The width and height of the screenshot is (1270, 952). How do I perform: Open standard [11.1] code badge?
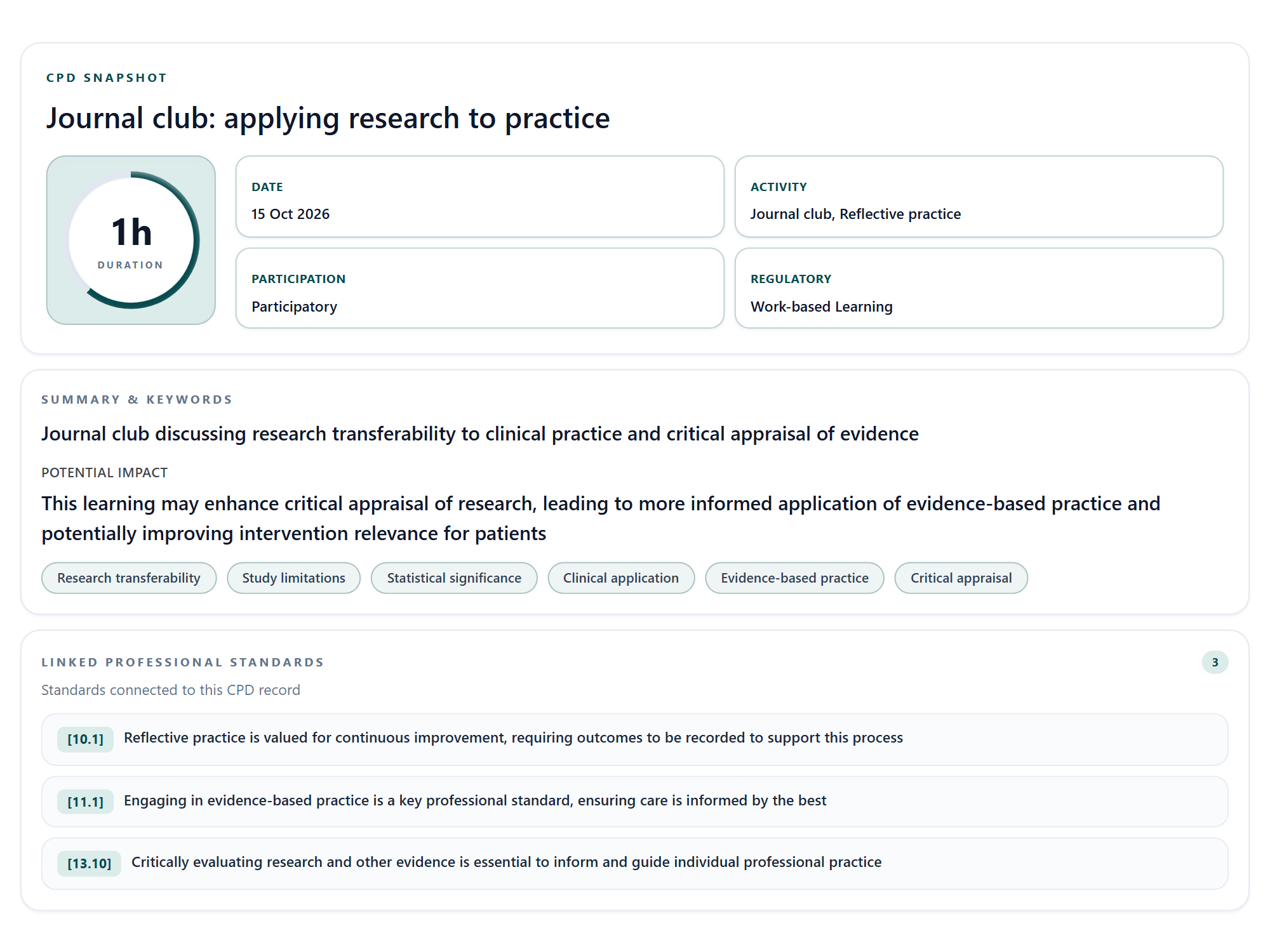[85, 802]
